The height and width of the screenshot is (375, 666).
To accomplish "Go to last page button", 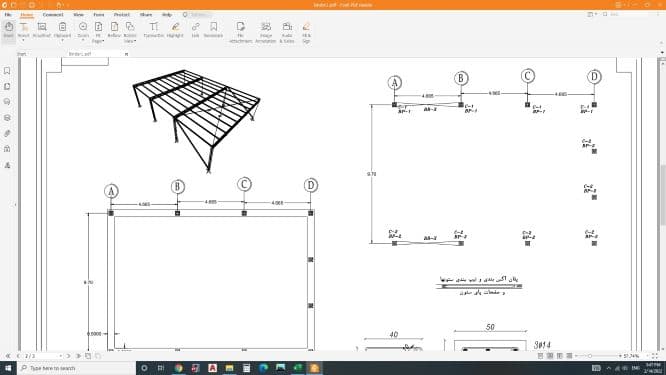I will (x=78, y=356).
